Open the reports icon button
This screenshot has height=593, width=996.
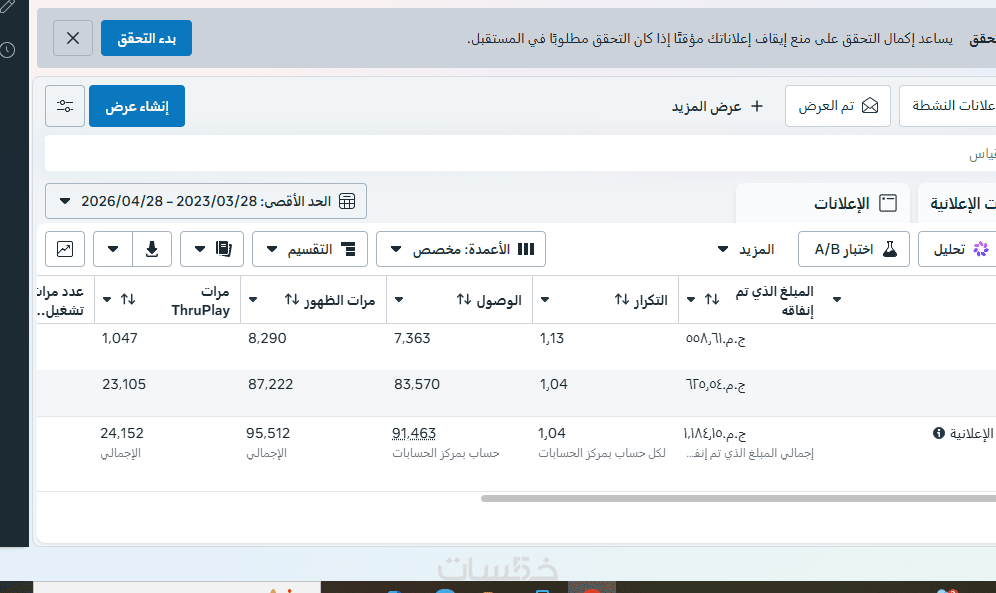click(x=212, y=249)
